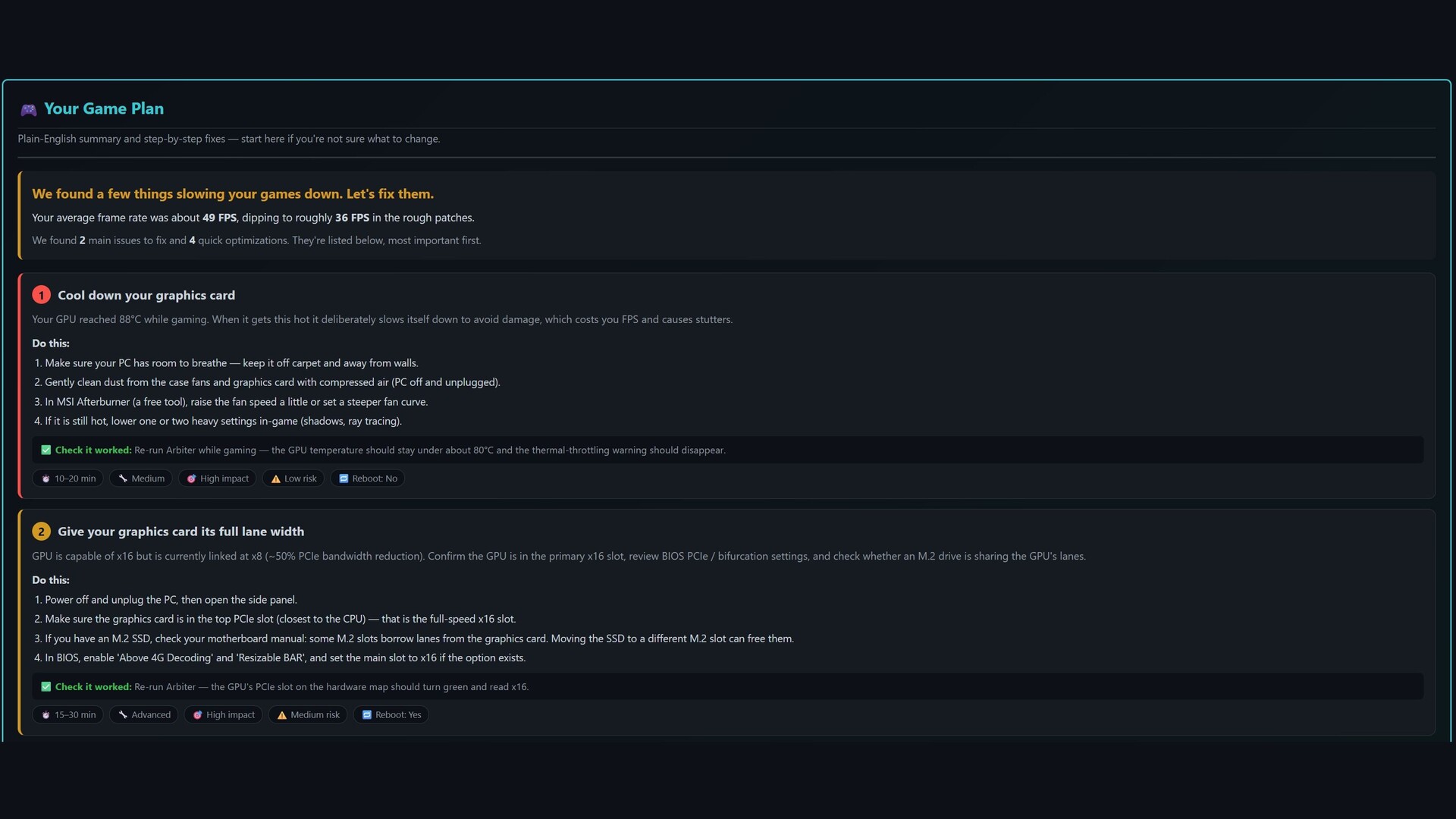Click the wrench icon in the Advanced chip
This screenshot has width=1456, height=819.
pos(123,715)
